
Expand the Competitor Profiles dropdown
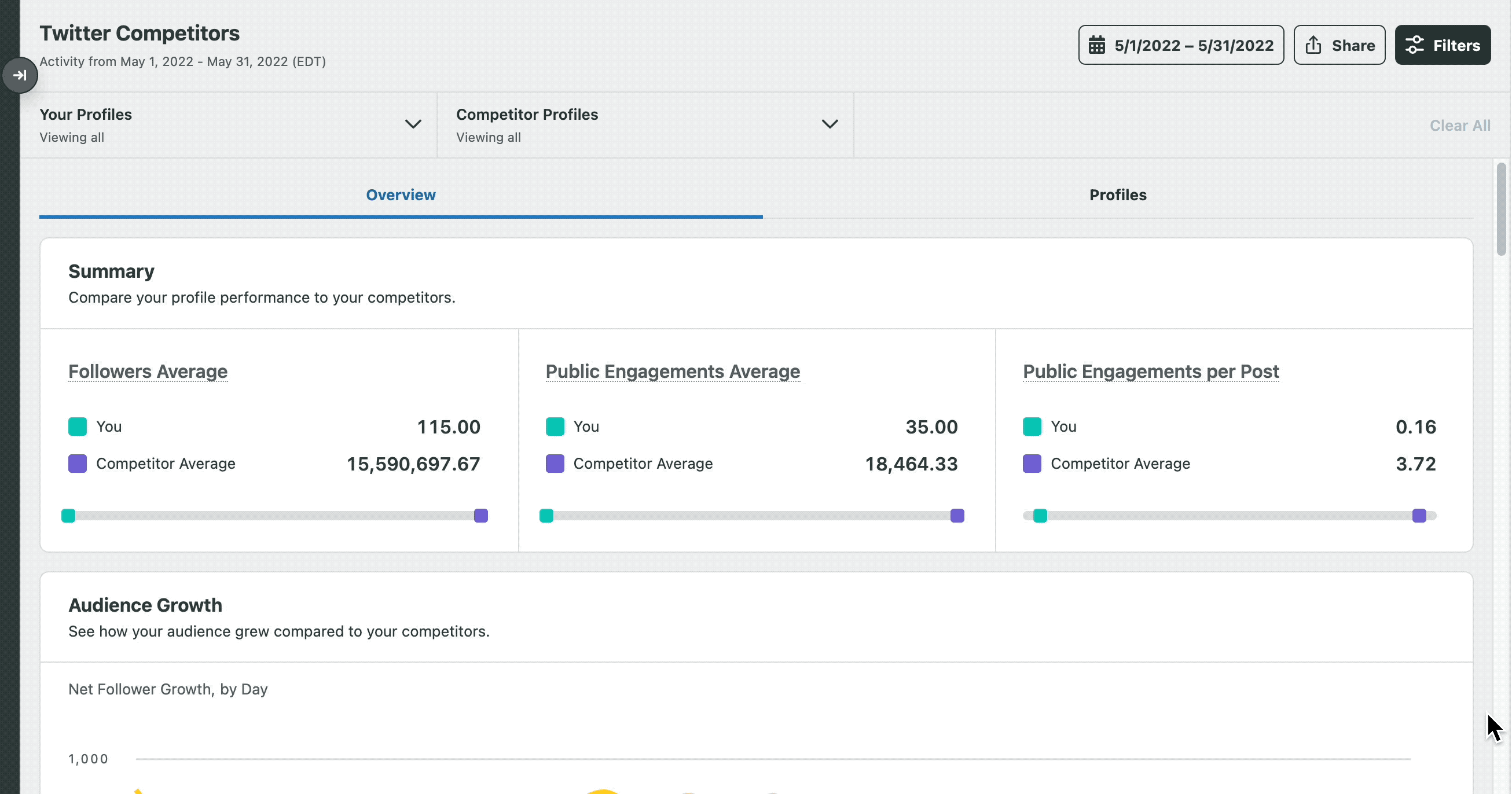pyautogui.click(x=830, y=124)
